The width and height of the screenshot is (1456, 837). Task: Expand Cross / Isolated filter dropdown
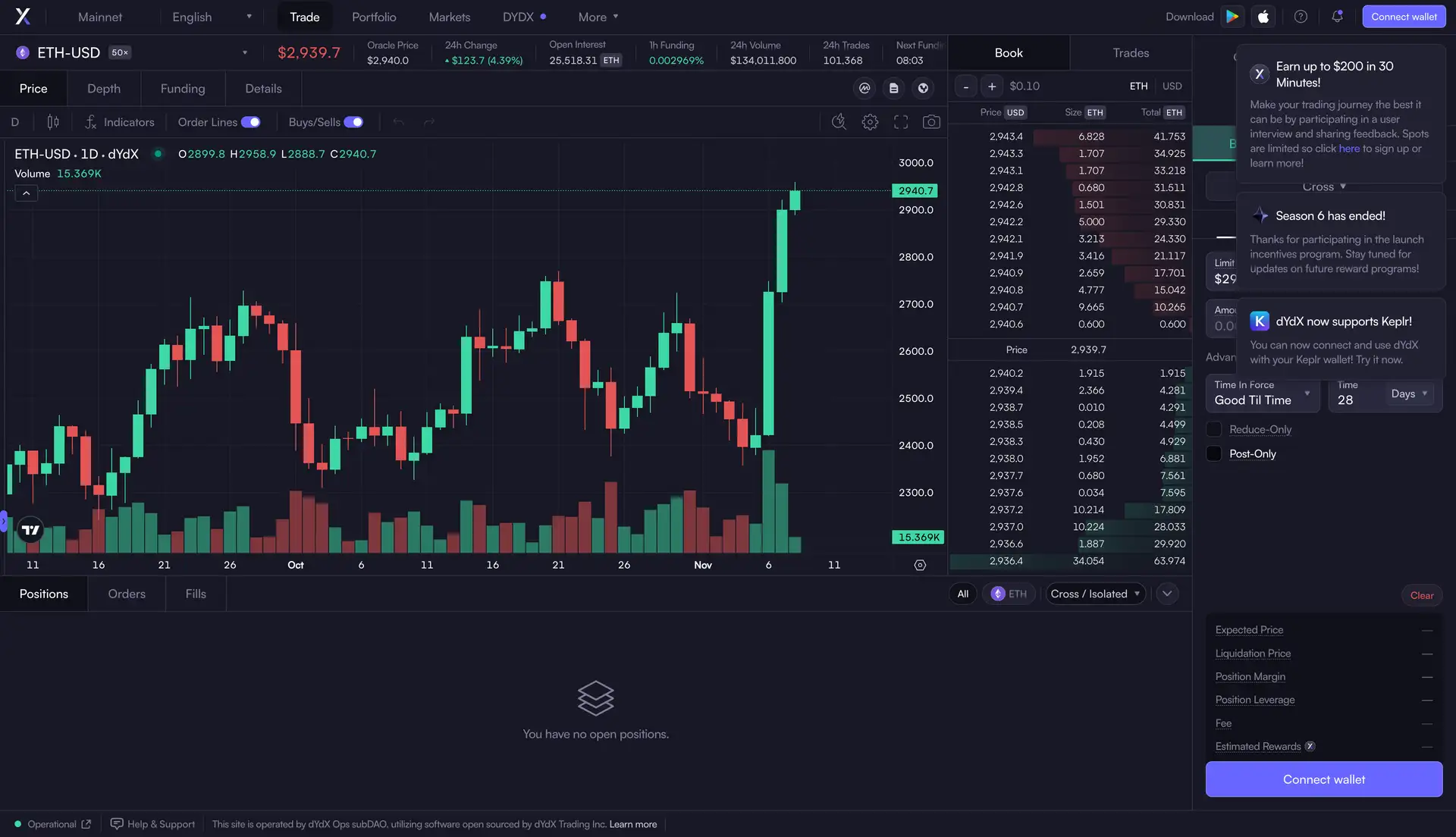(1095, 594)
